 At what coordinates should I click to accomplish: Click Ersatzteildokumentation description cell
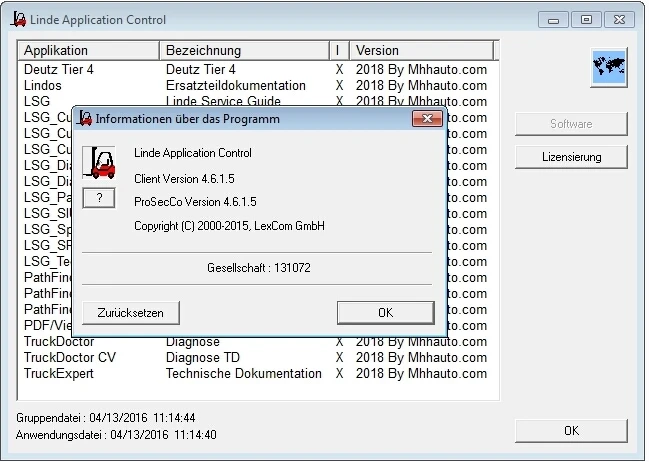[x=236, y=85]
